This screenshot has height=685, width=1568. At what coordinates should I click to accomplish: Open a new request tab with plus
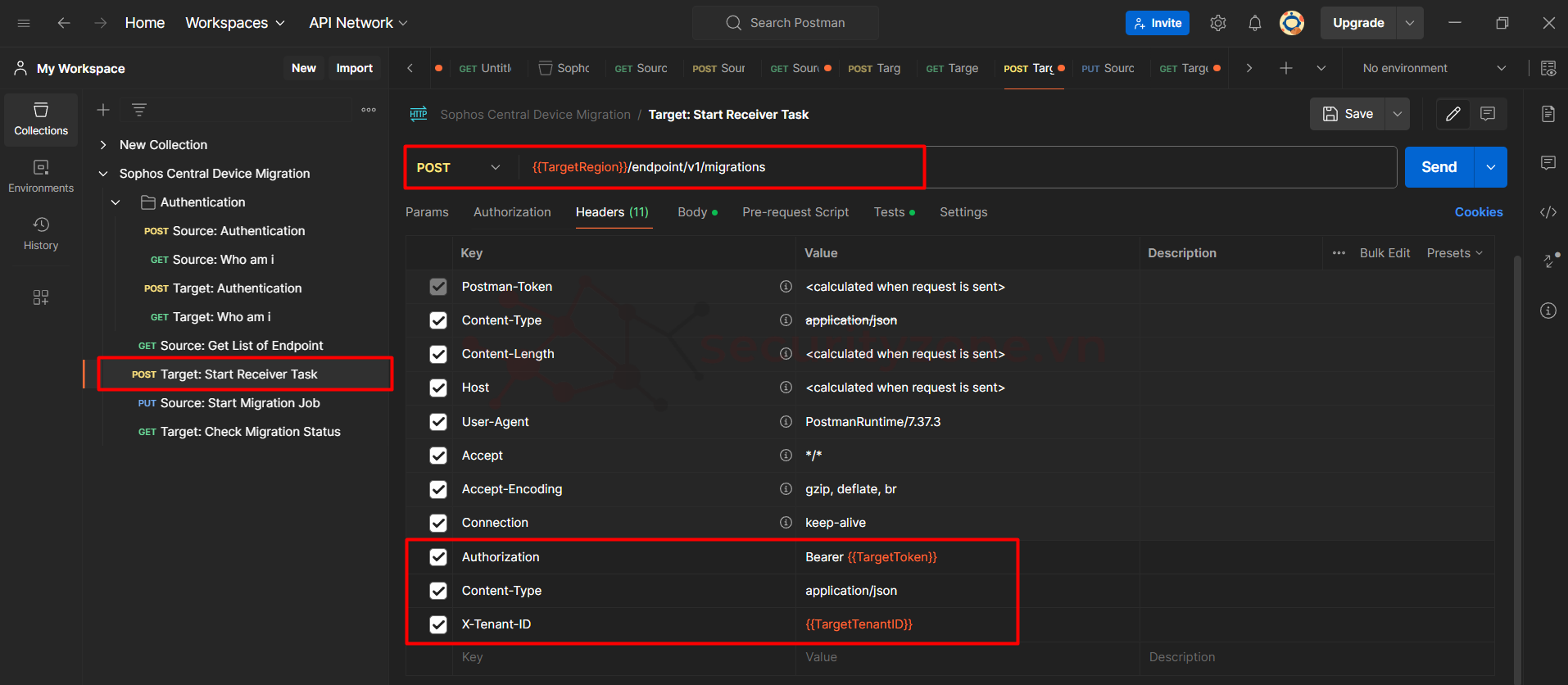click(1286, 68)
